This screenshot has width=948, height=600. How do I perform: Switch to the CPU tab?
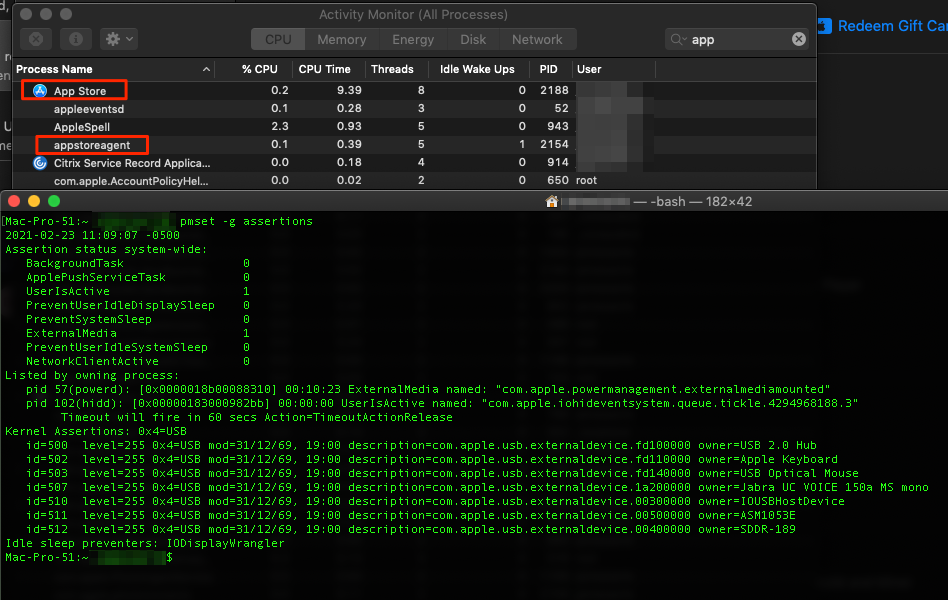(x=278, y=39)
